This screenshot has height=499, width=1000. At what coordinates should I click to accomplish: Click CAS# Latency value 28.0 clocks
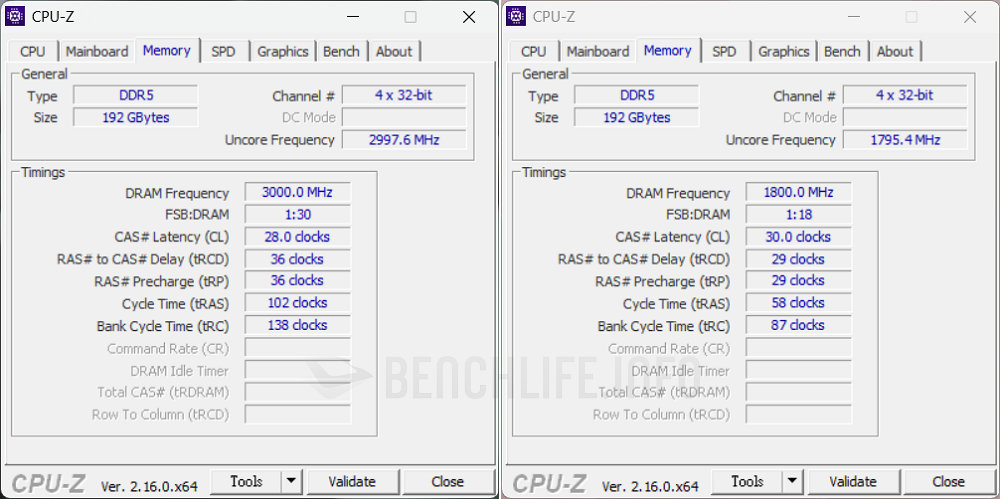297,237
